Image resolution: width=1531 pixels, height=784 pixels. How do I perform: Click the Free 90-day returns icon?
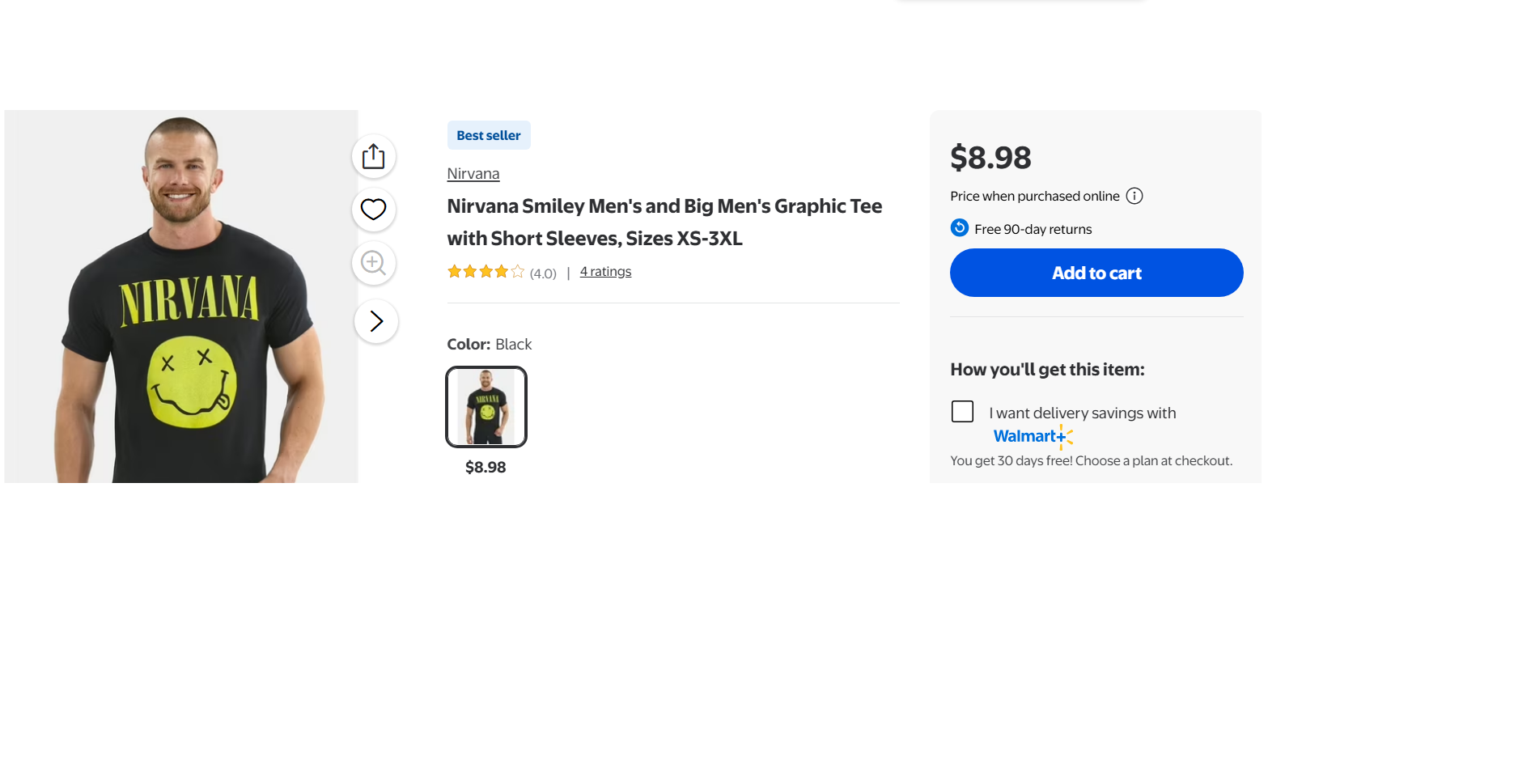pos(960,228)
